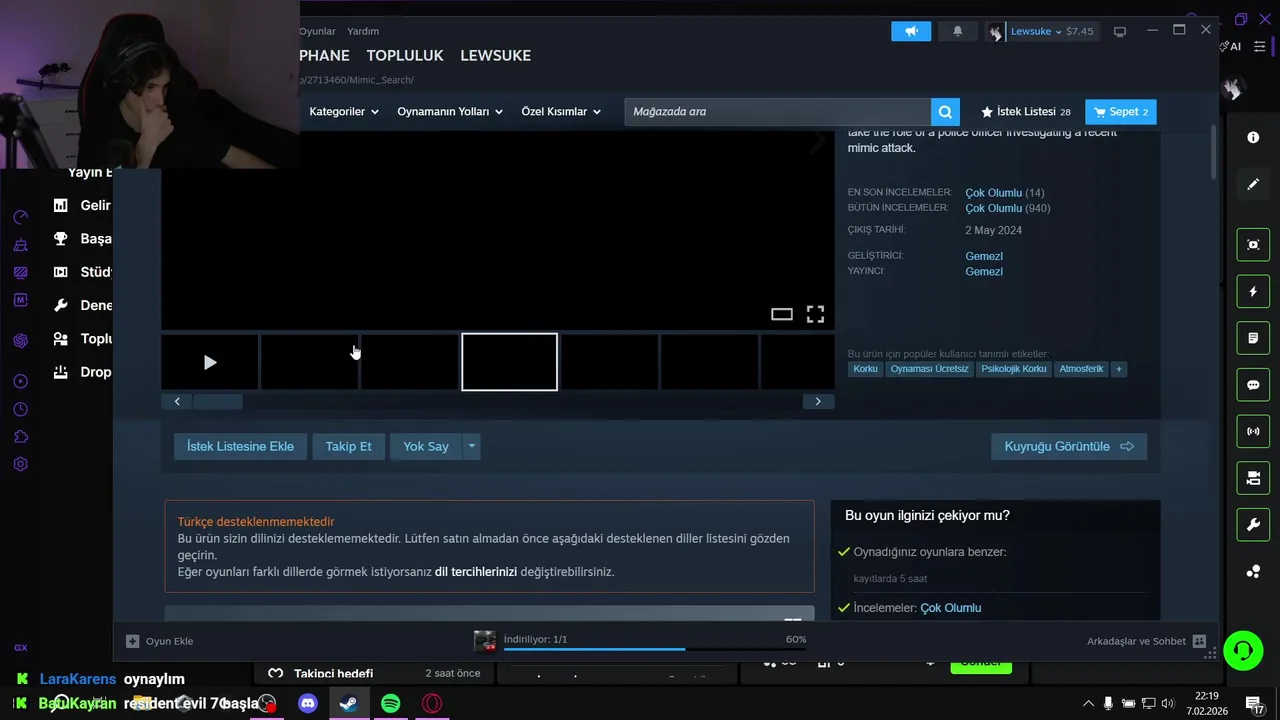Open the Başarılar trophy item in streaming sidebar
Viewport: 1280px width, 720px height.
point(82,239)
